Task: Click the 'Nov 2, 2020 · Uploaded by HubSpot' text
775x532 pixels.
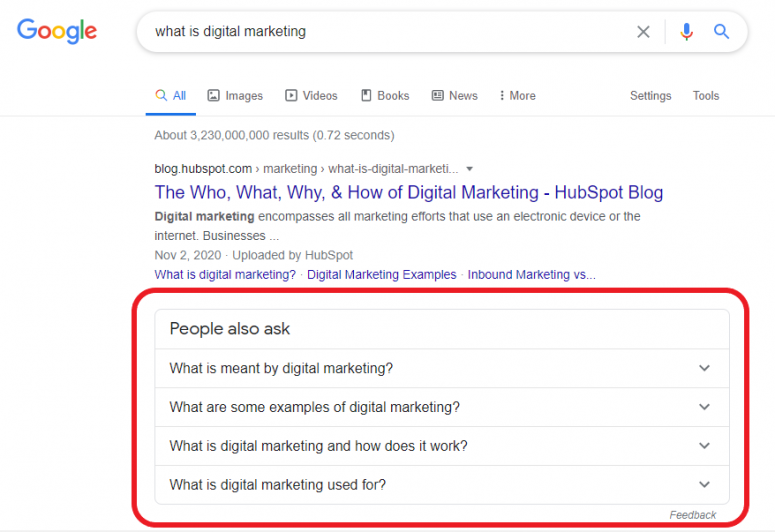Action: (x=254, y=255)
